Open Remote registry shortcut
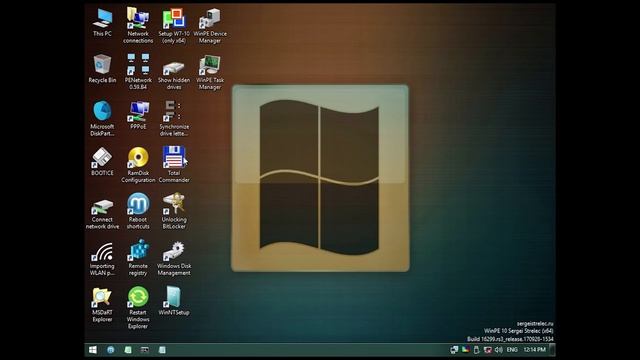 coord(138,258)
